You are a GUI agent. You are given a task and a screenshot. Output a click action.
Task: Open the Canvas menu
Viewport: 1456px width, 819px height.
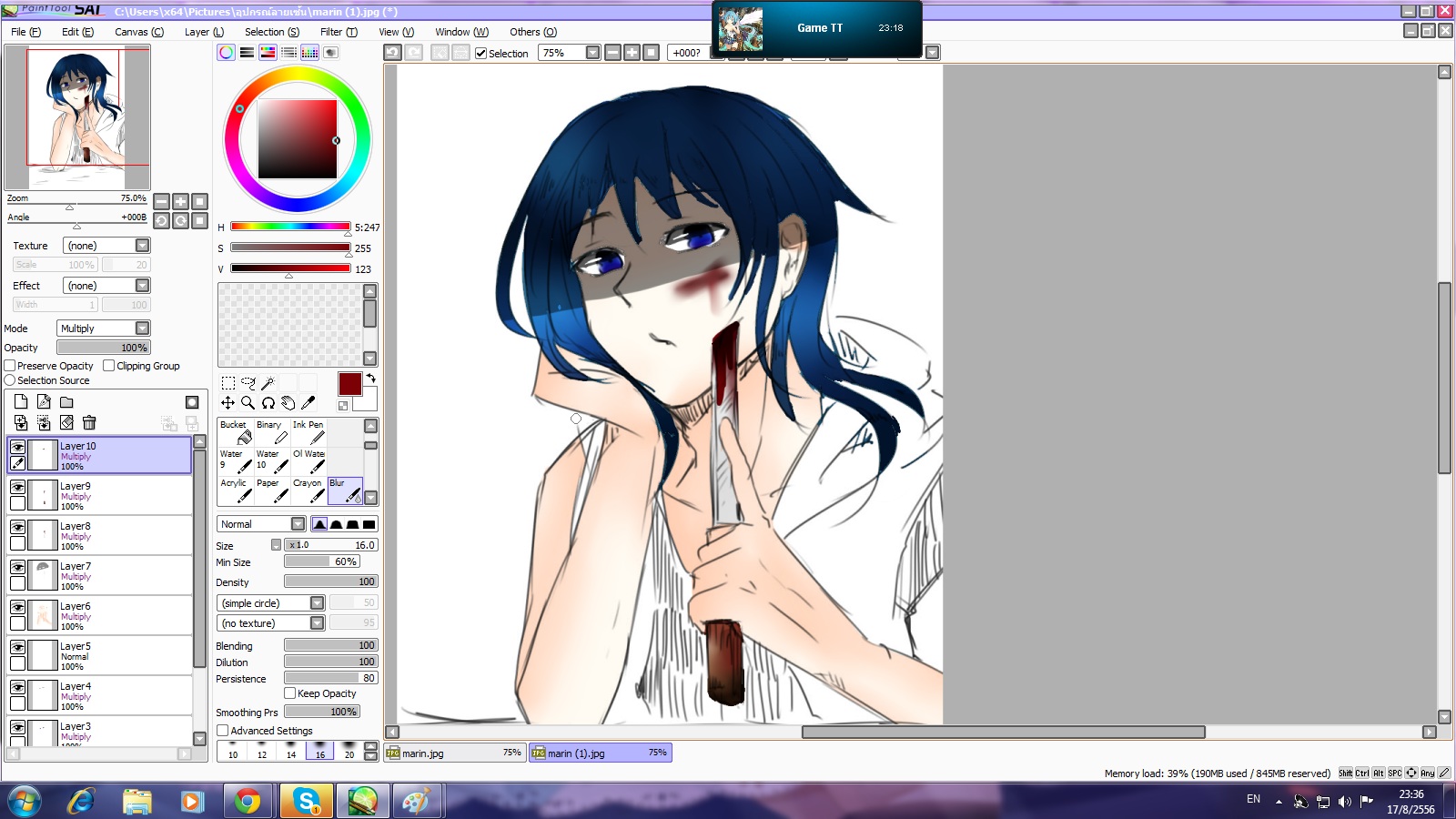139,32
